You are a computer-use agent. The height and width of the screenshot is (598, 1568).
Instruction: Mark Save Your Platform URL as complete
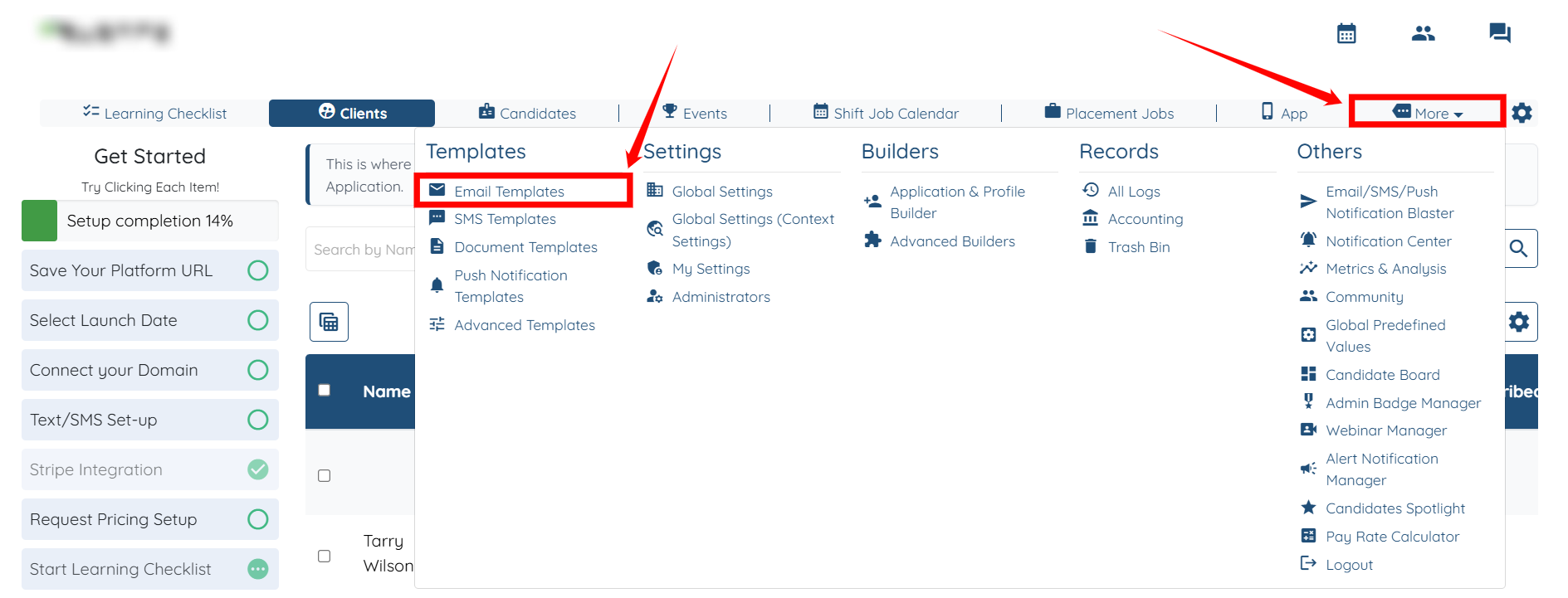(258, 270)
